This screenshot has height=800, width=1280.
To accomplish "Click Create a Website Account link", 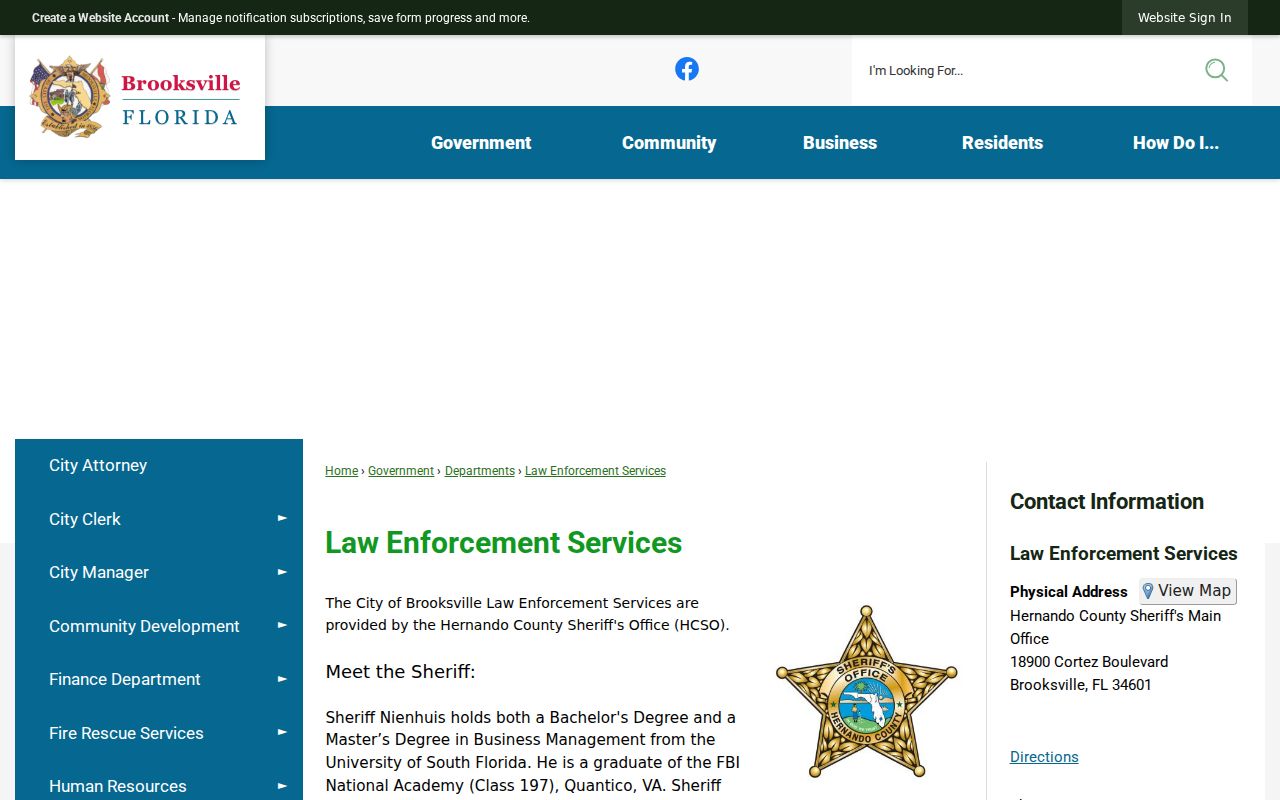I will 100,18.
